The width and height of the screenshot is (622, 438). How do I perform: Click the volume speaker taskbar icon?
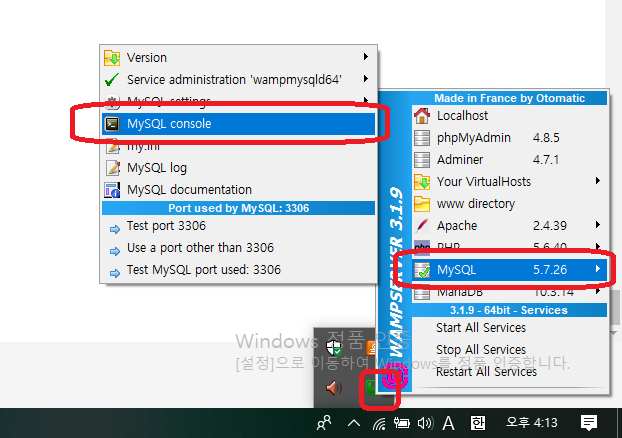tap(425, 423)
